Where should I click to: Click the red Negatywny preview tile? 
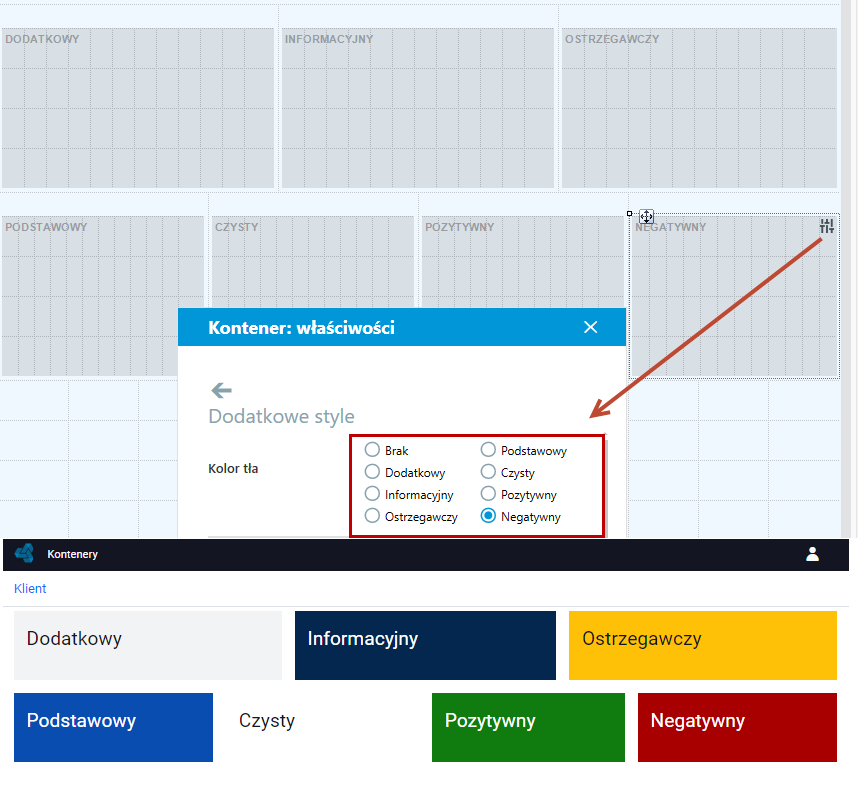click(738, 728)
